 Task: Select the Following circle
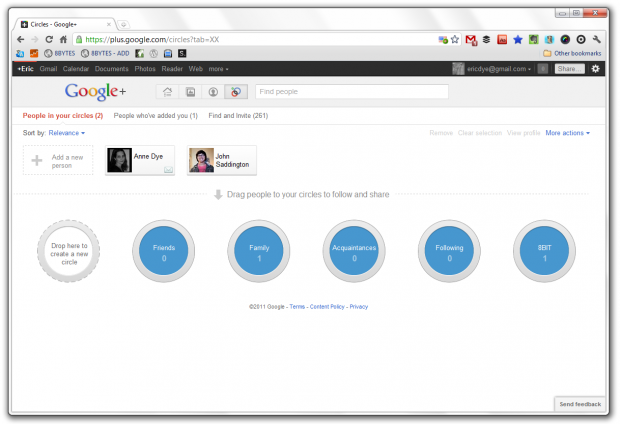coord(449,251)
